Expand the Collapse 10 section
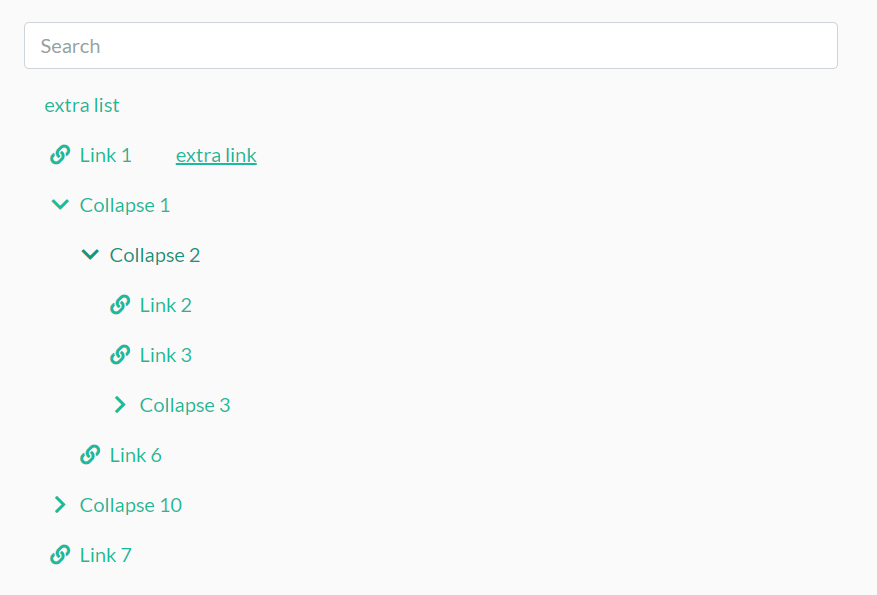 tap(60, 504)
